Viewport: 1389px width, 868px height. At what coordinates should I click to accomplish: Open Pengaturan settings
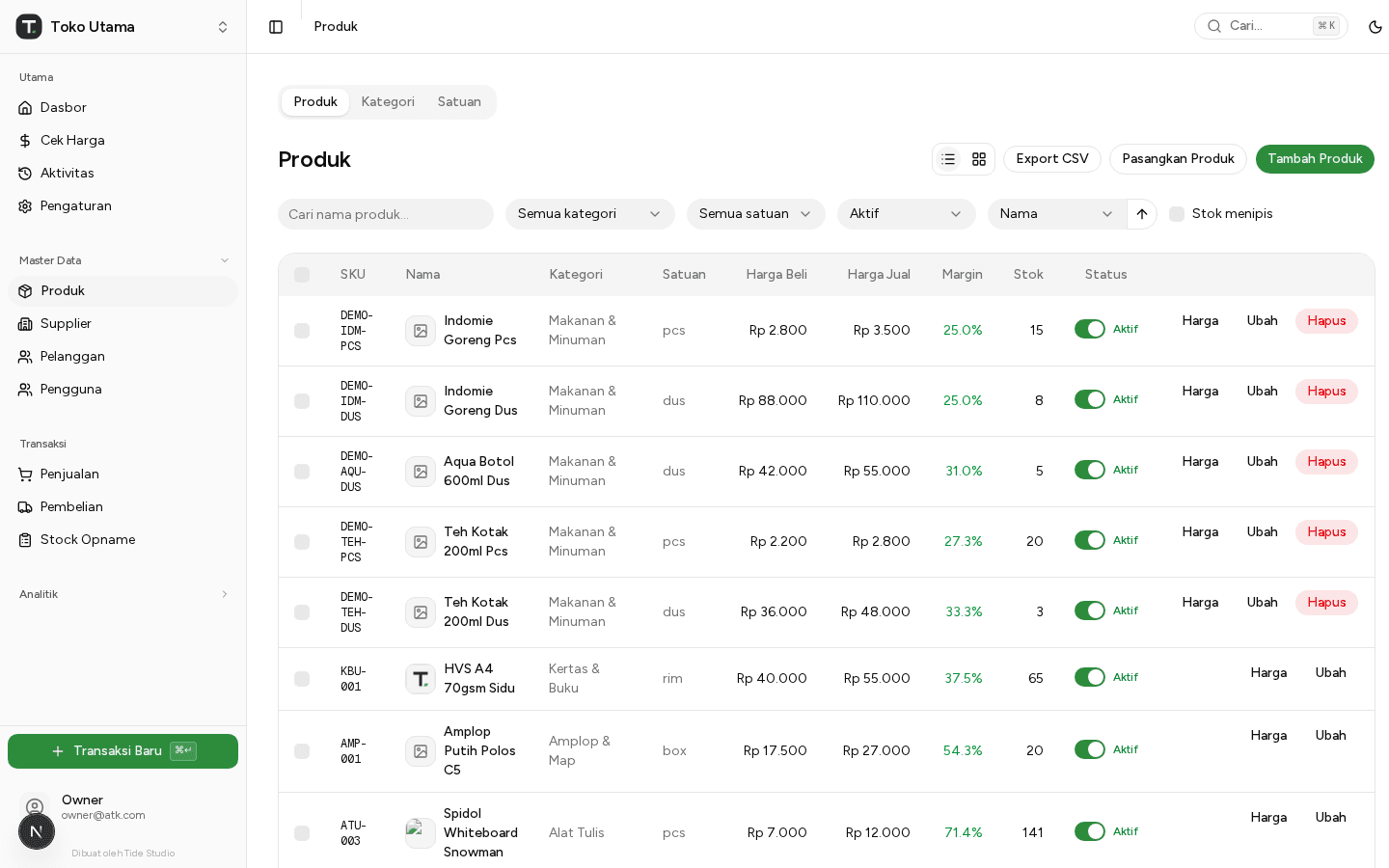[x=123, y=206]
